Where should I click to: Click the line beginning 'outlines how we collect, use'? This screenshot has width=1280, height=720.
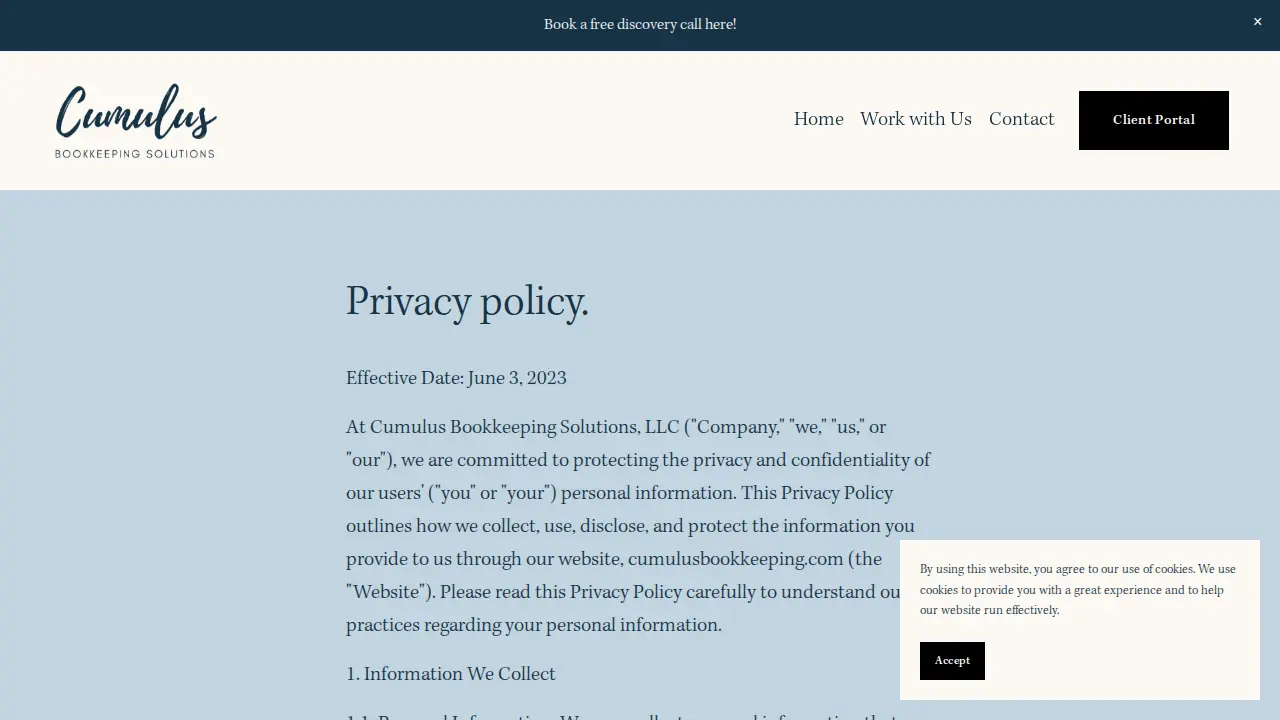pos(630,526)
